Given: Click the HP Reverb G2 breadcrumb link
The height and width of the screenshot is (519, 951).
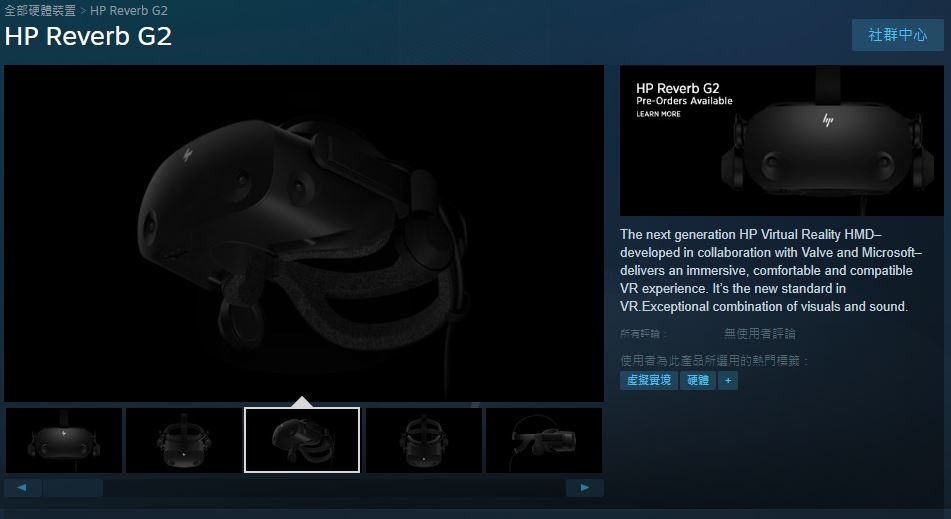Looking at the screenshot, I should coord(129,10).
